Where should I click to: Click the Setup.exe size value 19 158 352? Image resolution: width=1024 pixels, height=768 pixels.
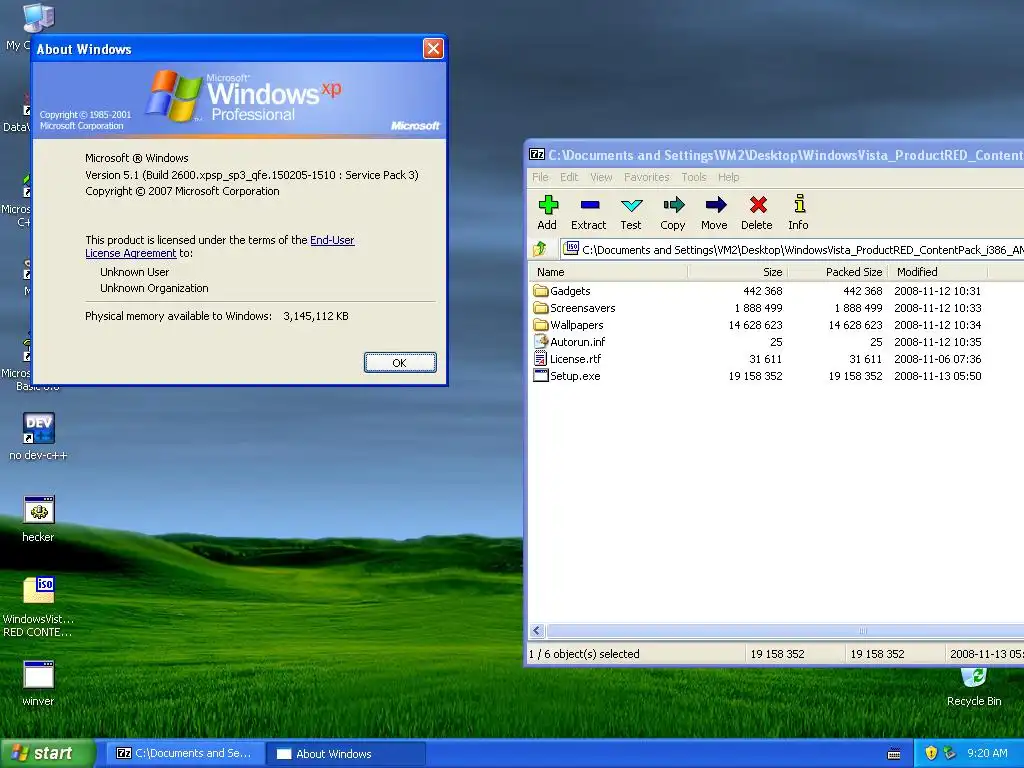coord(755,376)
